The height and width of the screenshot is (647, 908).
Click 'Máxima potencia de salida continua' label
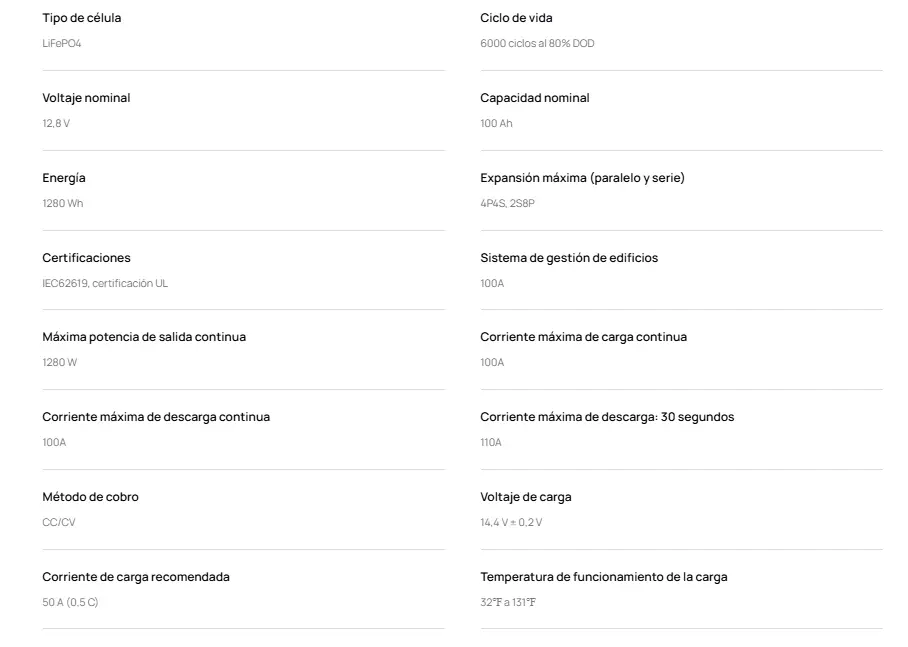pyautogui.click(x=144, y=337)
